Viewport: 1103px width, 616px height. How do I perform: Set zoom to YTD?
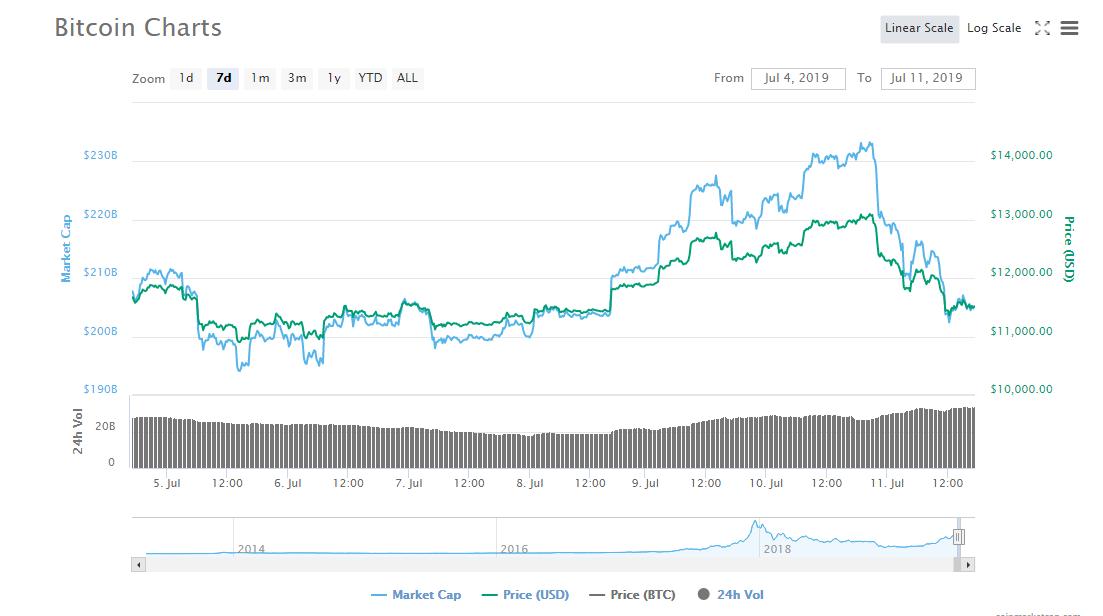click(371, 78)
